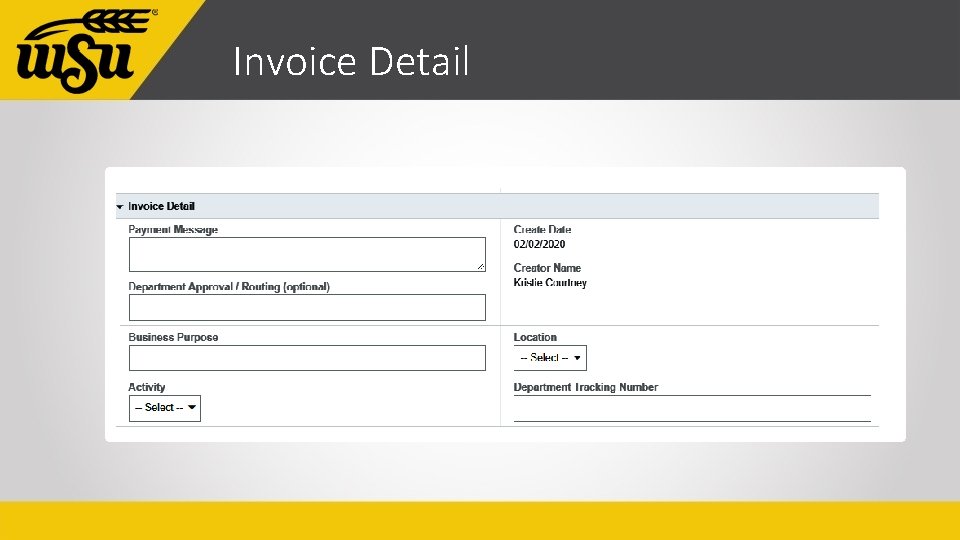Image resolution: width=960 pixels, height=540 pixels.
Task: Click the Location label
Action: tap(535, 337)
